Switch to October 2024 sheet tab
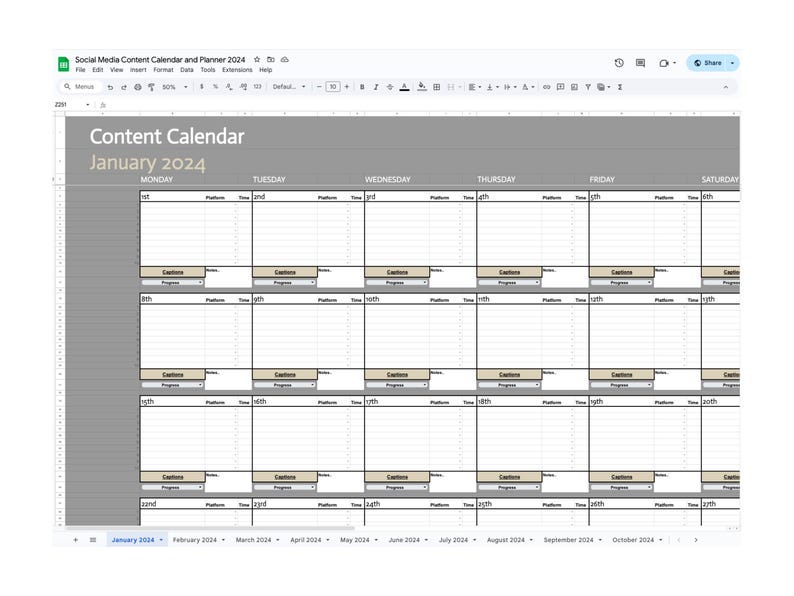The image size is (794, 596). pyautogui.click(x=637, y=540)
